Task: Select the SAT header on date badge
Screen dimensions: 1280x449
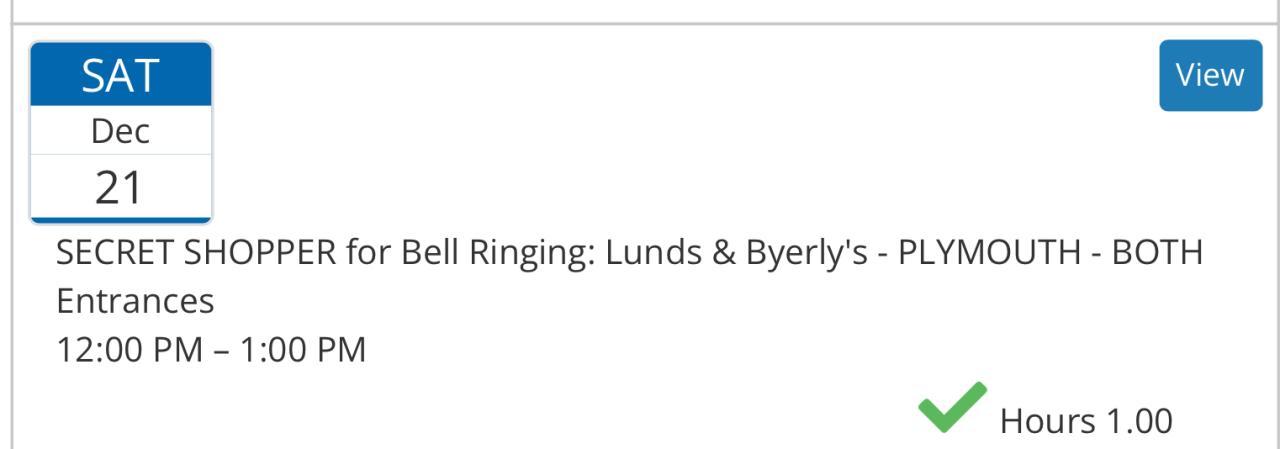Action: coord(121,76)
